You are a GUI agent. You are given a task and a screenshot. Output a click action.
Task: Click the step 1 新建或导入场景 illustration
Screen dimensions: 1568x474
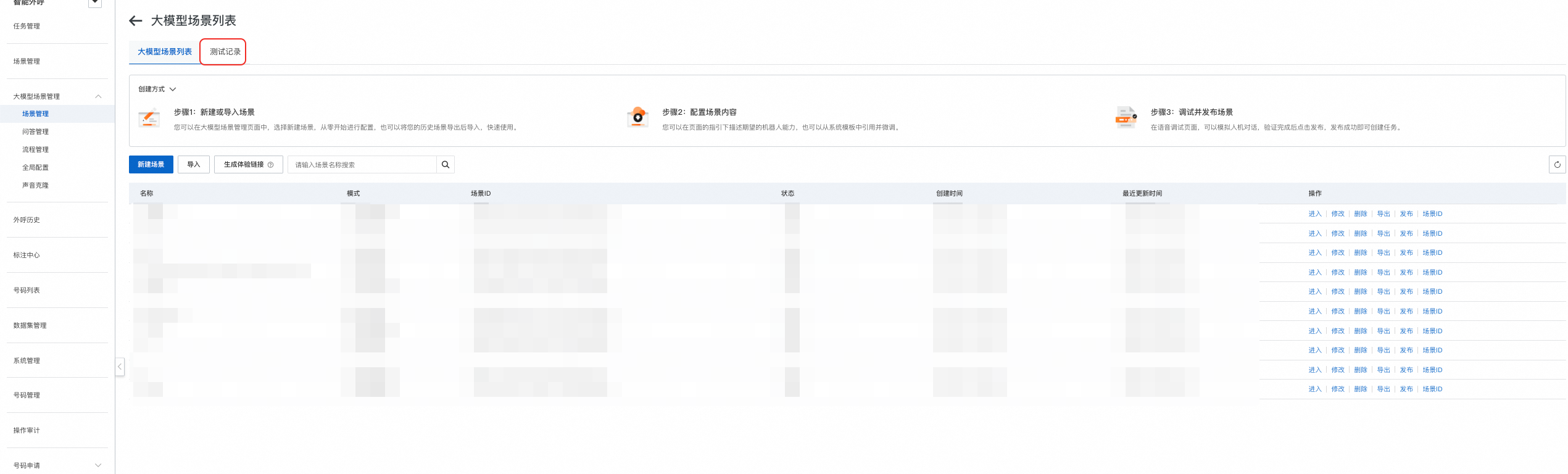click(149, 117)
